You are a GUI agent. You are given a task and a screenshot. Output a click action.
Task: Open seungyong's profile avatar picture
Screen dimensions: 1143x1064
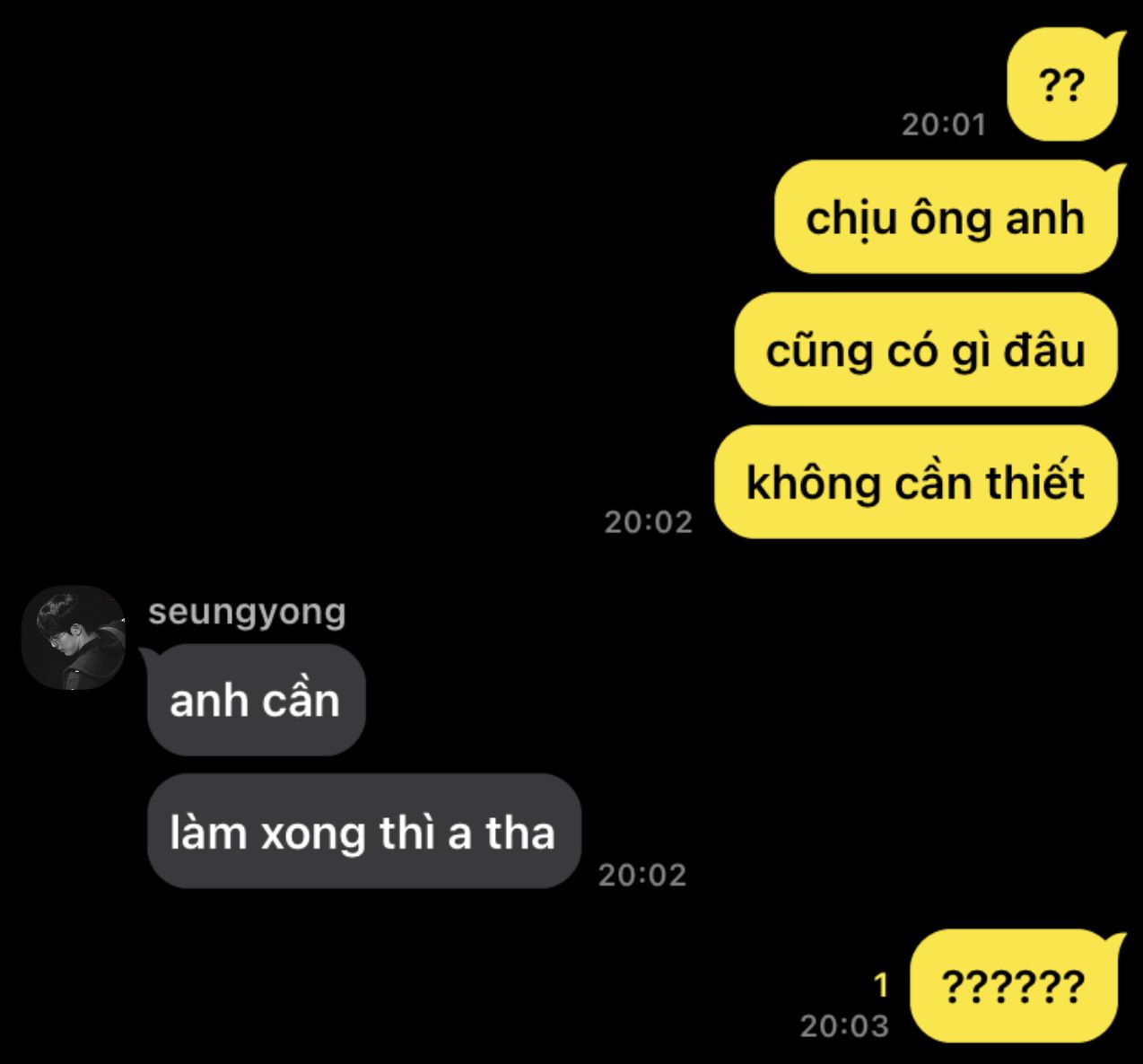[x=74, y=638]
